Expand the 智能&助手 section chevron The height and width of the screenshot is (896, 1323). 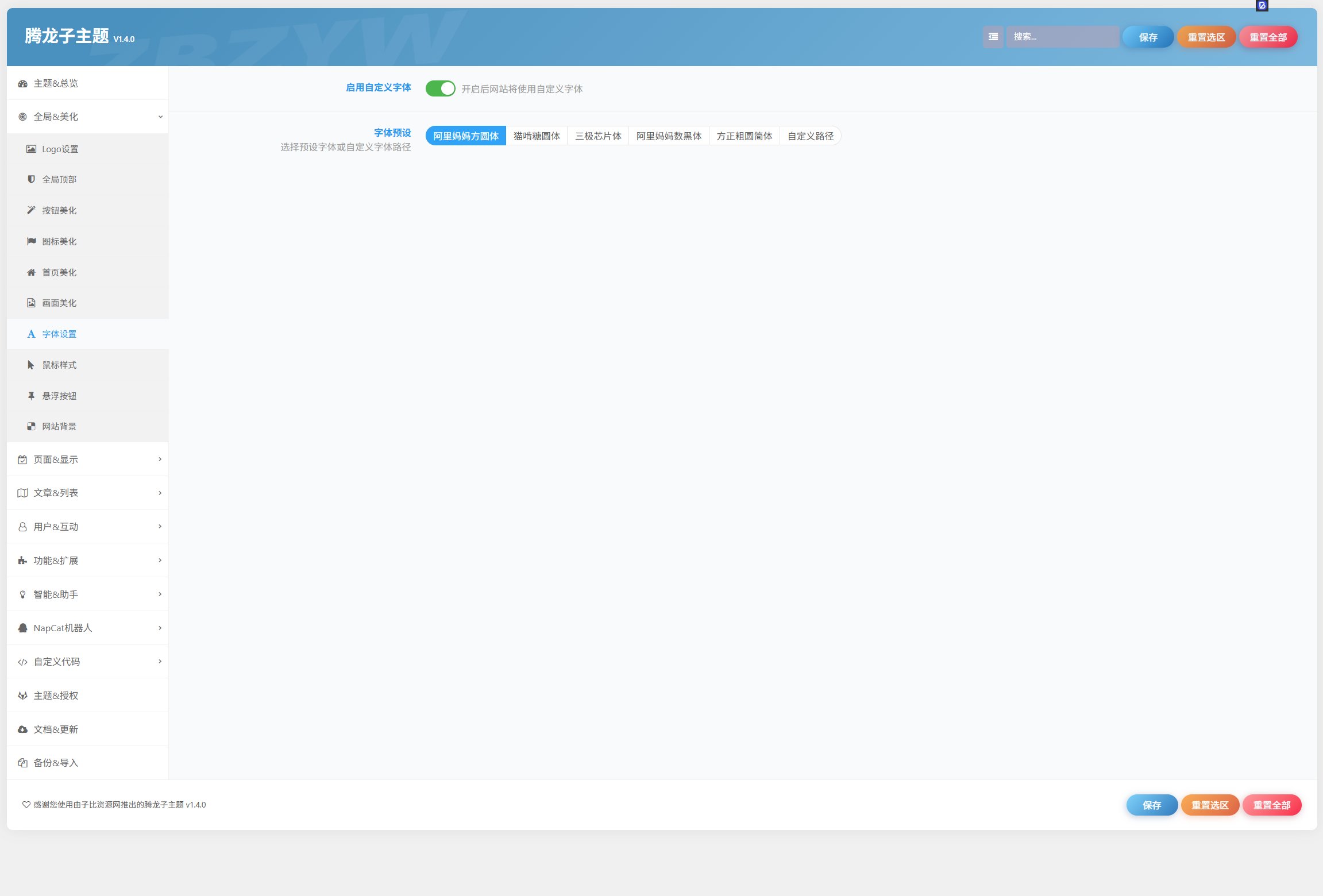(160, 594)
